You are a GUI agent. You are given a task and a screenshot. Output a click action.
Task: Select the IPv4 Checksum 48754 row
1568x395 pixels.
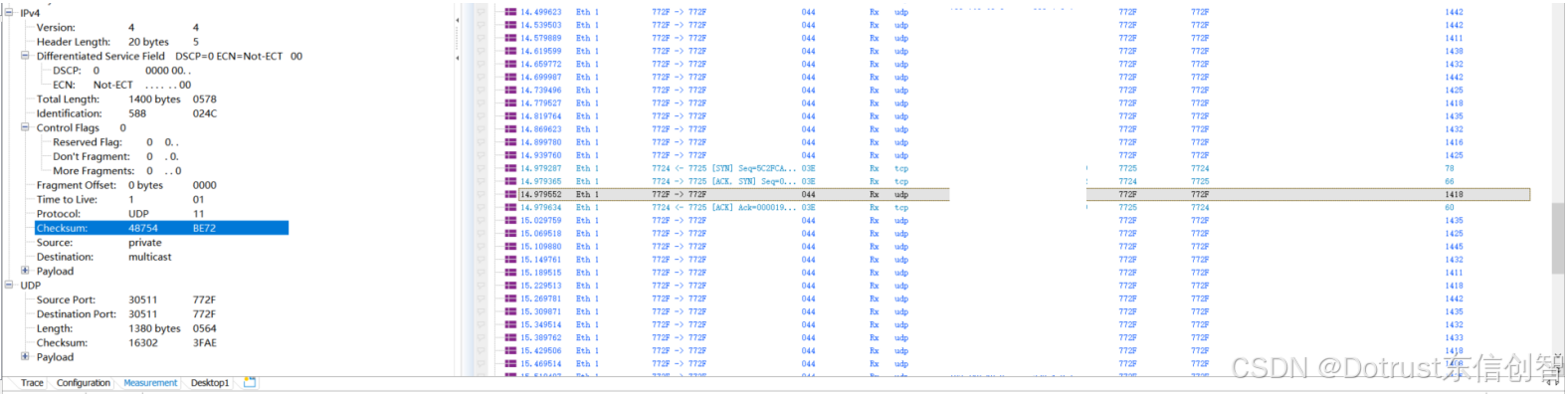161,228
